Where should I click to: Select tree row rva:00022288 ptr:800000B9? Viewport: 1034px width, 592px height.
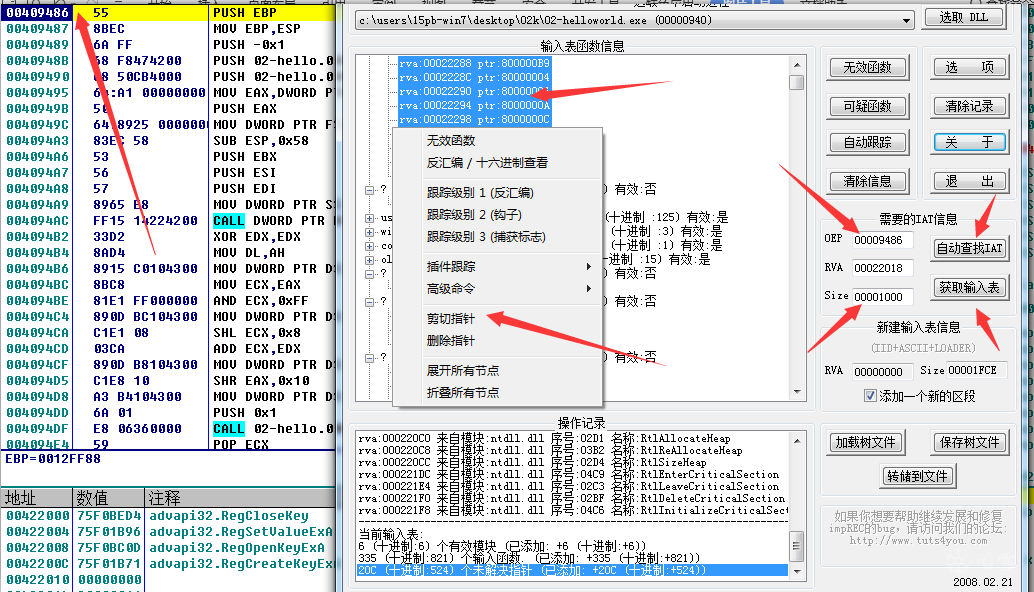[x=474, y=64]
